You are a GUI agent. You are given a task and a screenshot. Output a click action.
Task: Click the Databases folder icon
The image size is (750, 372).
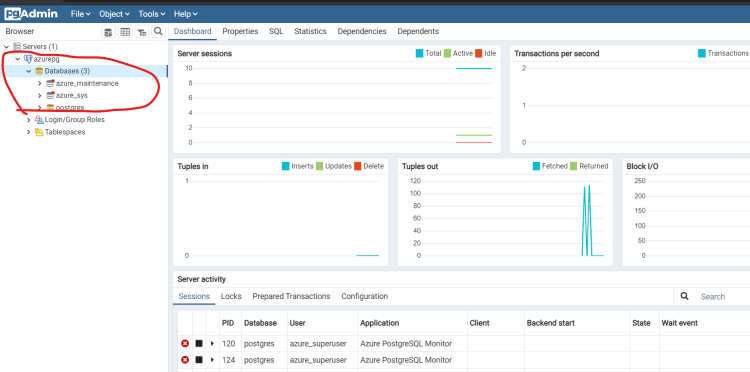pyautogui.click(x=39, y=71)
